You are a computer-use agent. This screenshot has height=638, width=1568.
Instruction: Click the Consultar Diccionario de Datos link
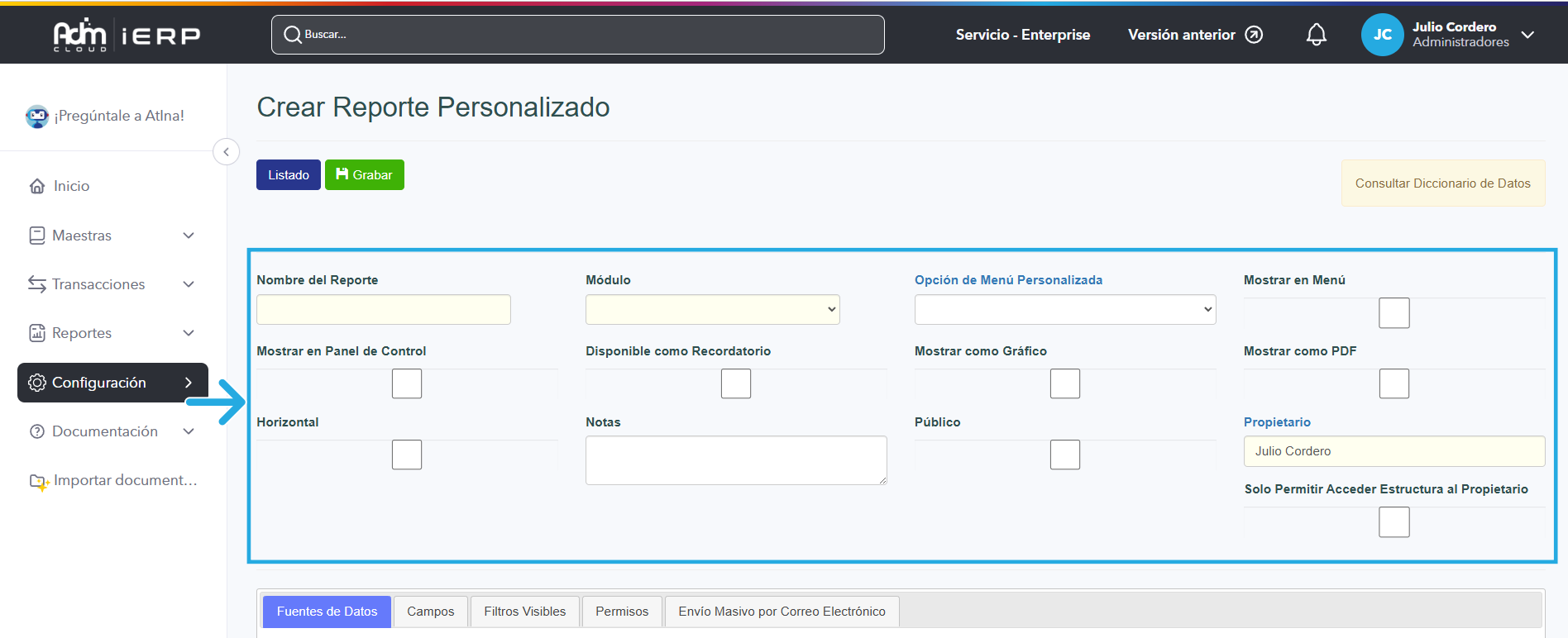pos(1442,183)
